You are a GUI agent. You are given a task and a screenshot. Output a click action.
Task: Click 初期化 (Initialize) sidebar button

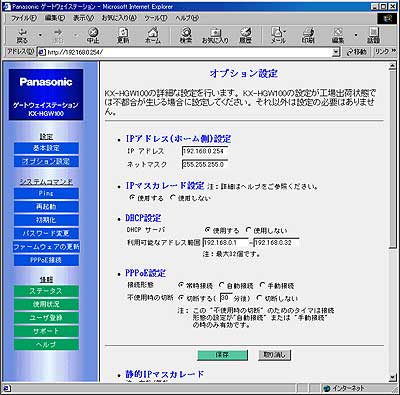tap(46, 220)
